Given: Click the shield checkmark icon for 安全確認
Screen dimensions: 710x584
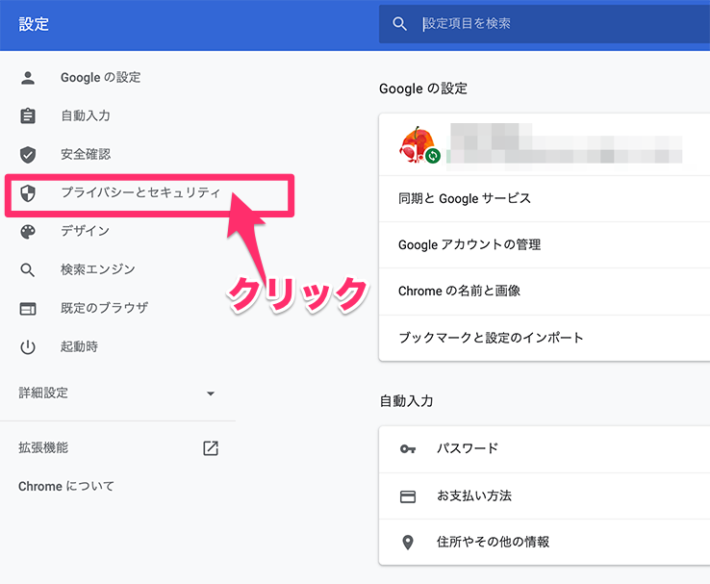Looking at the screenshot, I should coord(28,154).
